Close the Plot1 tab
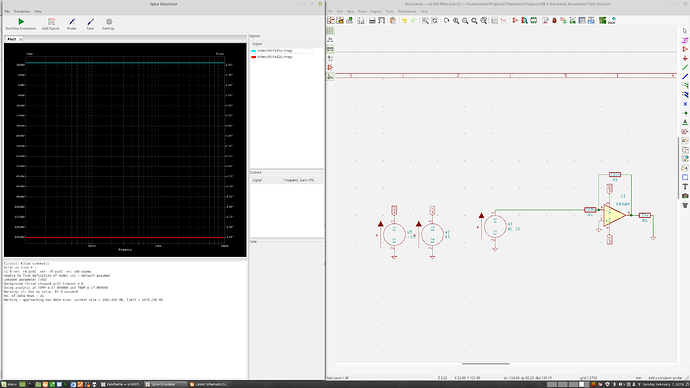Viewport: 690px width, 388px height. tap(21, 39)
